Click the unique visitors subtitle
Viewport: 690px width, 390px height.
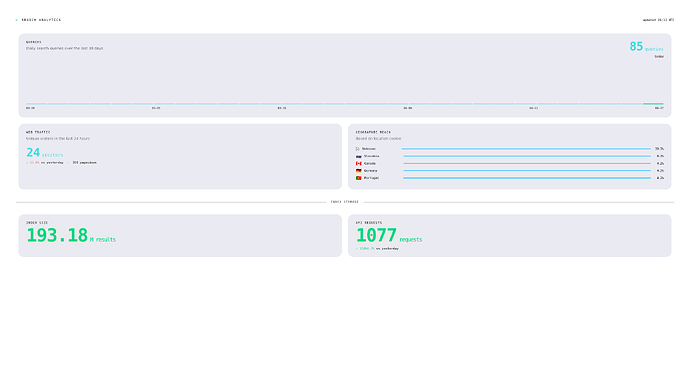click(58, 139)
